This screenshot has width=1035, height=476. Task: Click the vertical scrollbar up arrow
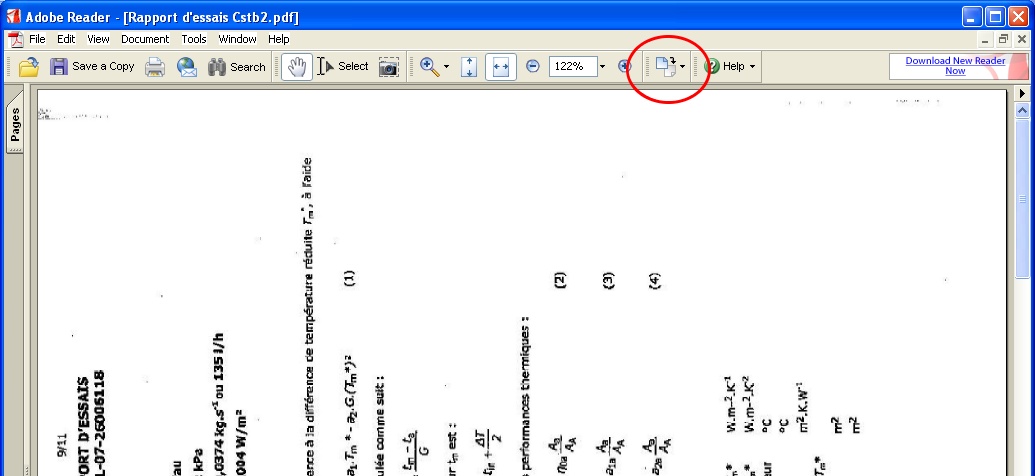[1022, 111]
